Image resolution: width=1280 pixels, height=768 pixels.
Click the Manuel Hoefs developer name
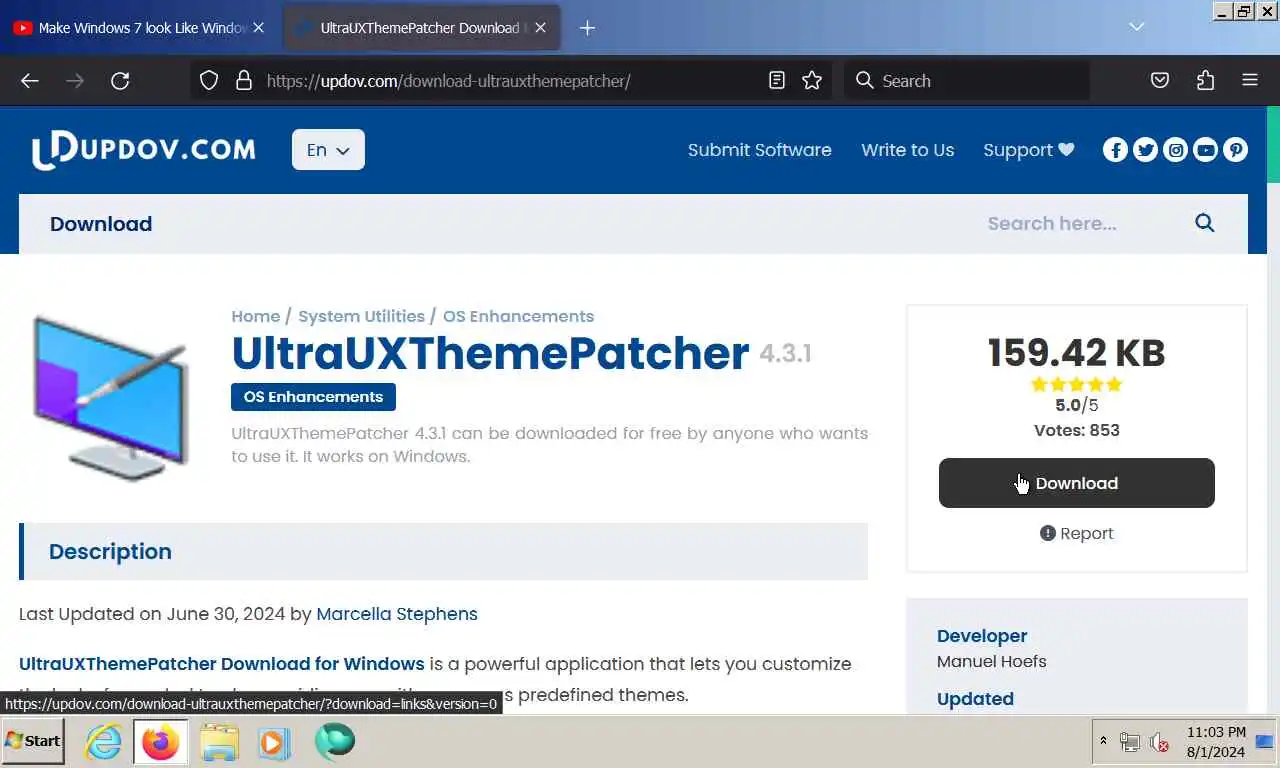[x=991, y=661]
